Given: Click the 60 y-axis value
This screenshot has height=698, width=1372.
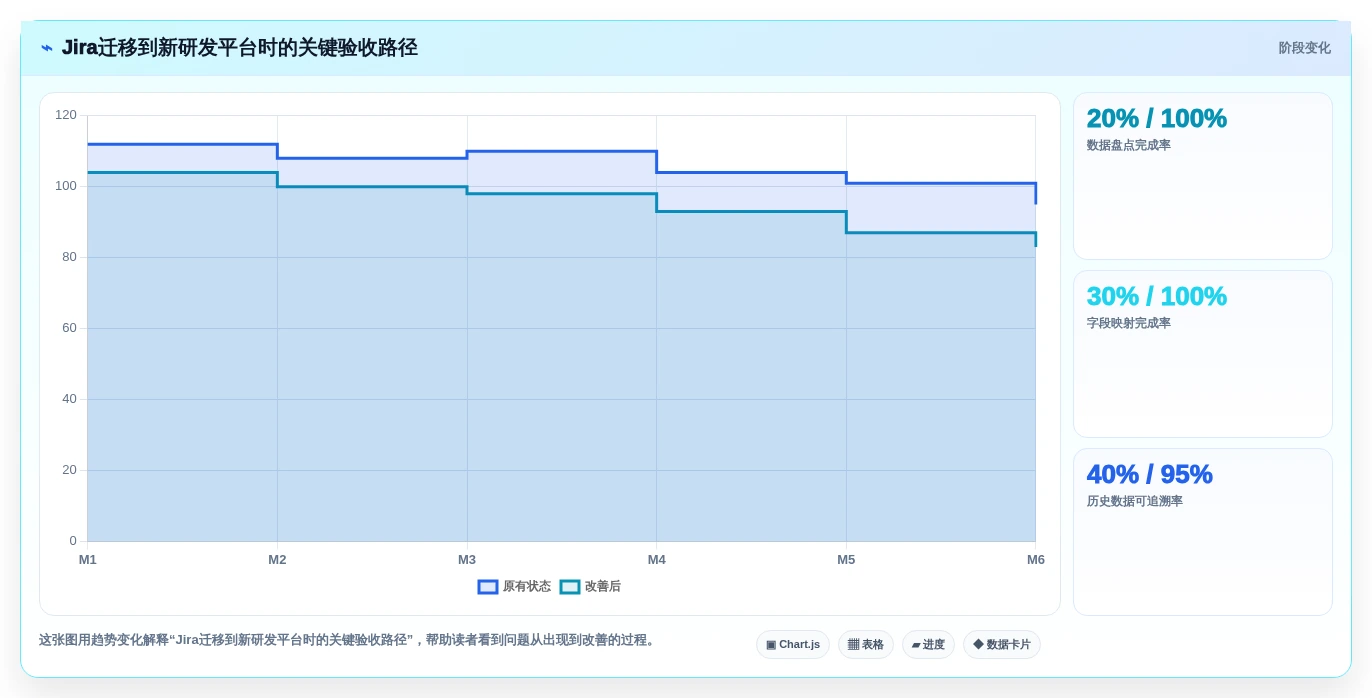Looking at the screenshot, I should pyautogui.click(x=69, y=328).
